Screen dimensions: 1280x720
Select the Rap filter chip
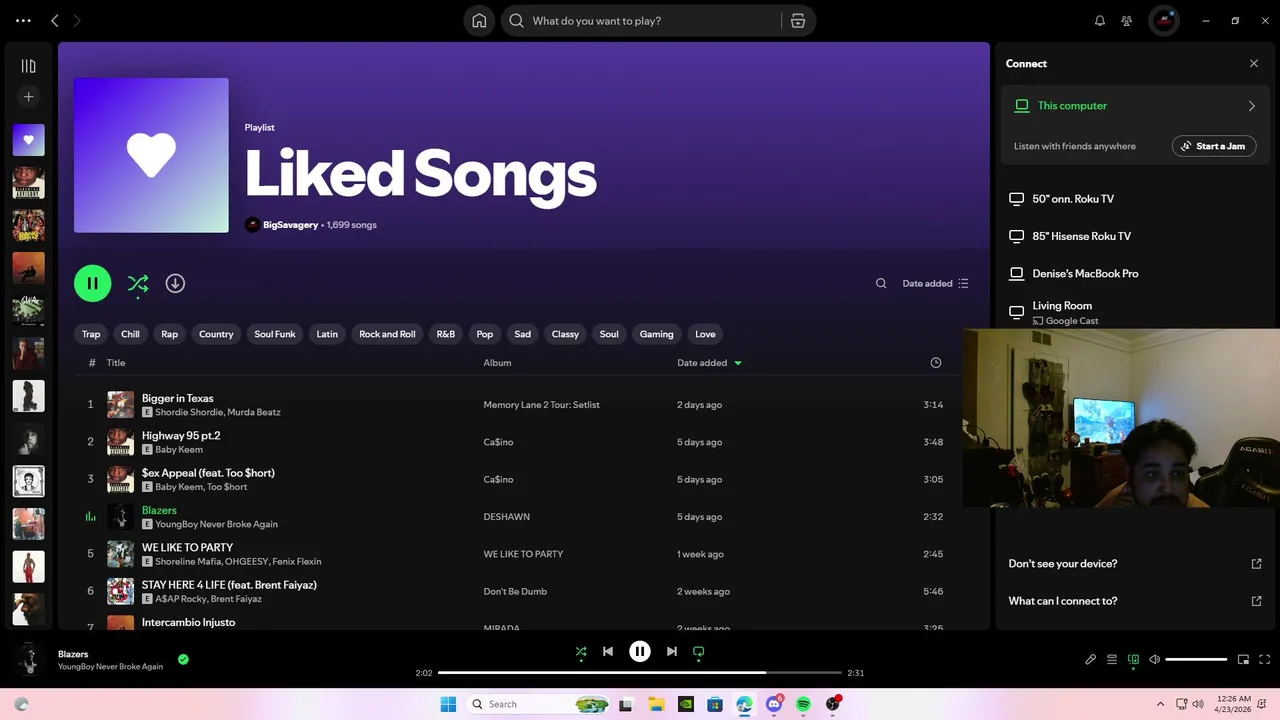click(x=169, y=334)
